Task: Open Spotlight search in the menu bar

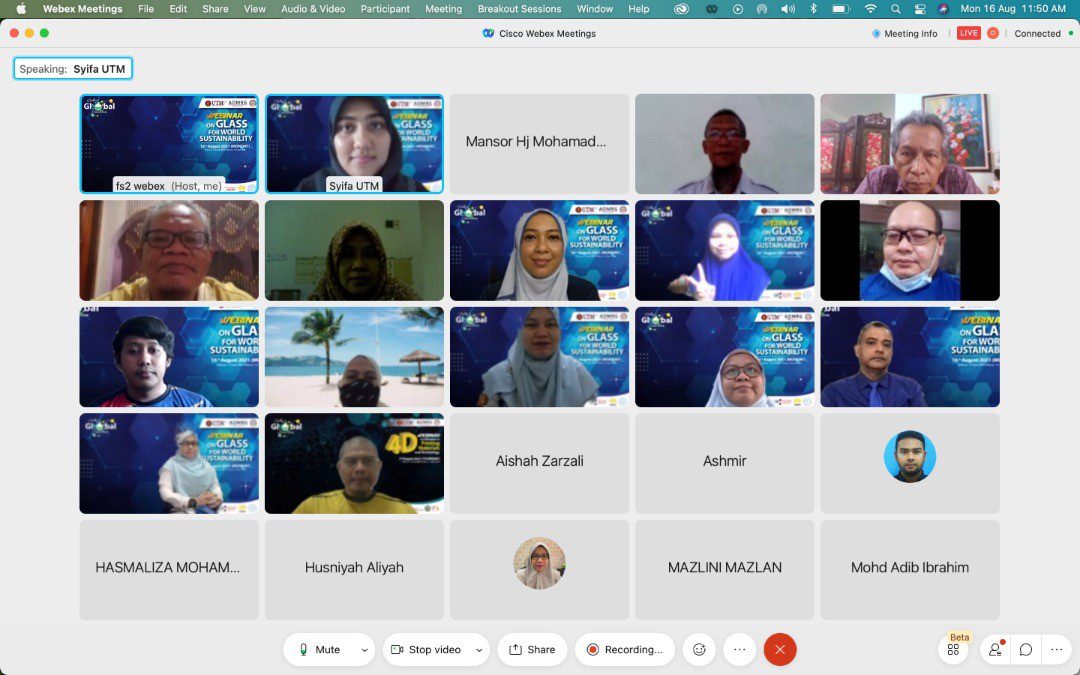Action: [894, 8]
